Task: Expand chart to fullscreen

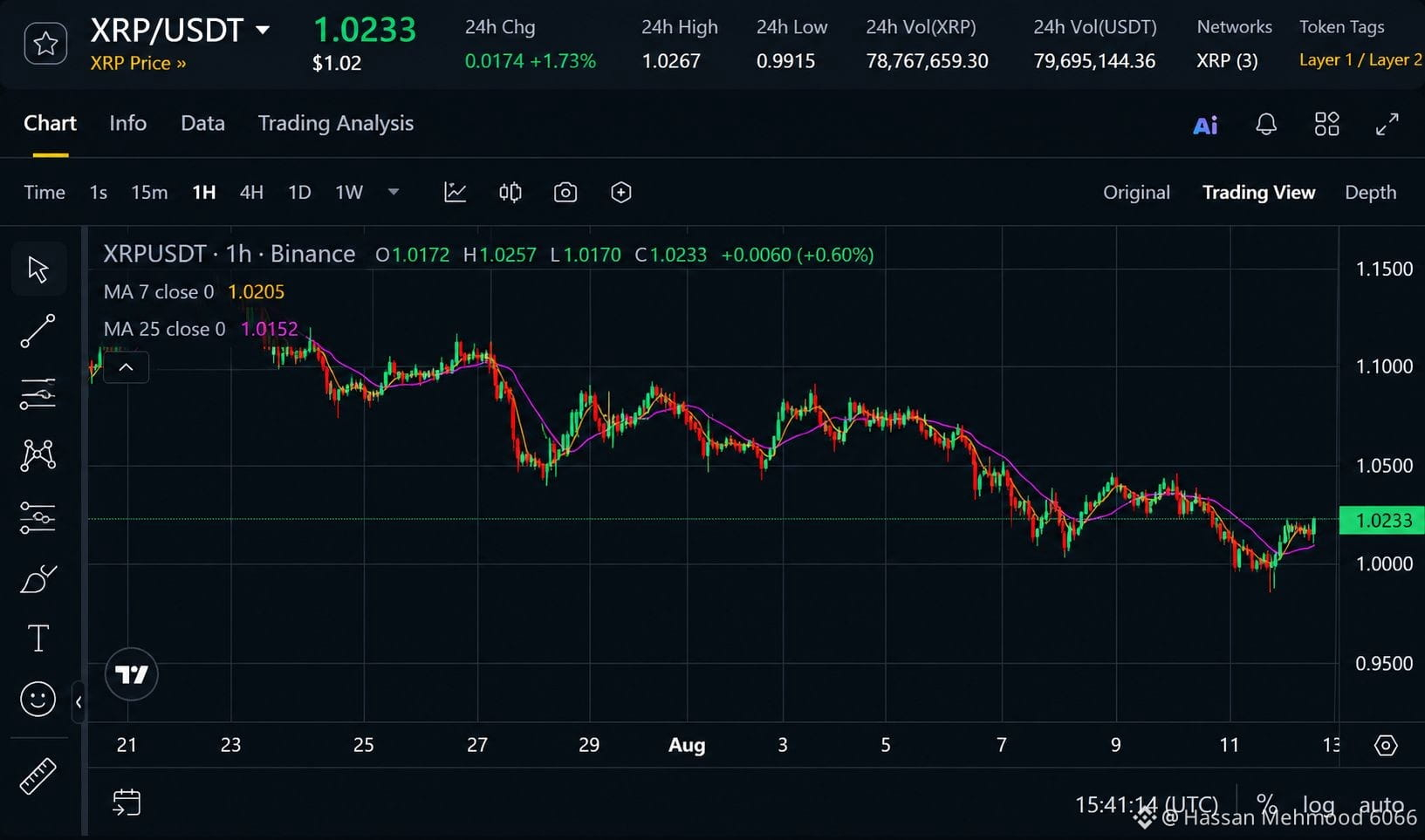Action: pyautogui.click(x=1387, y=124)
